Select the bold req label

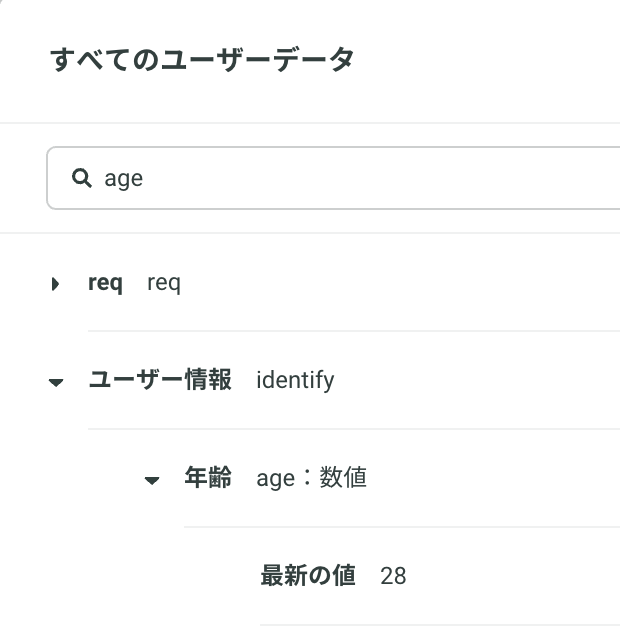105,283
